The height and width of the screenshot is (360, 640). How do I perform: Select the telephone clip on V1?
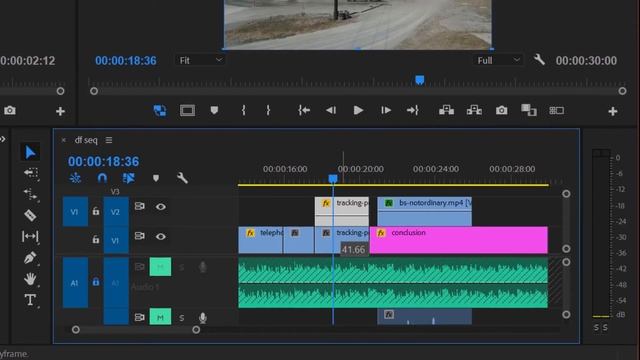(x=260, y=240)
